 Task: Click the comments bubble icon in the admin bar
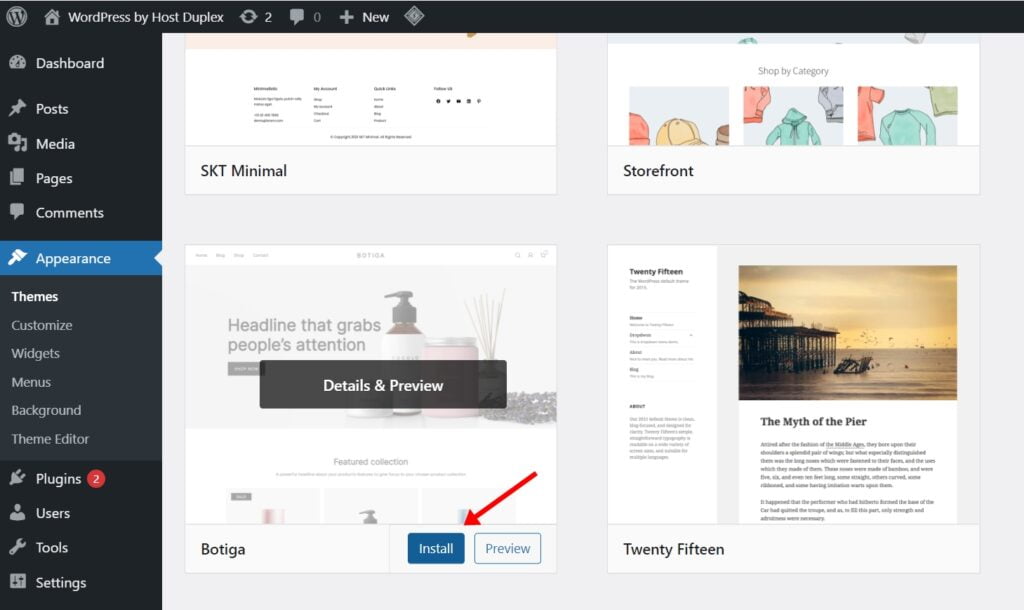(294, 15)
